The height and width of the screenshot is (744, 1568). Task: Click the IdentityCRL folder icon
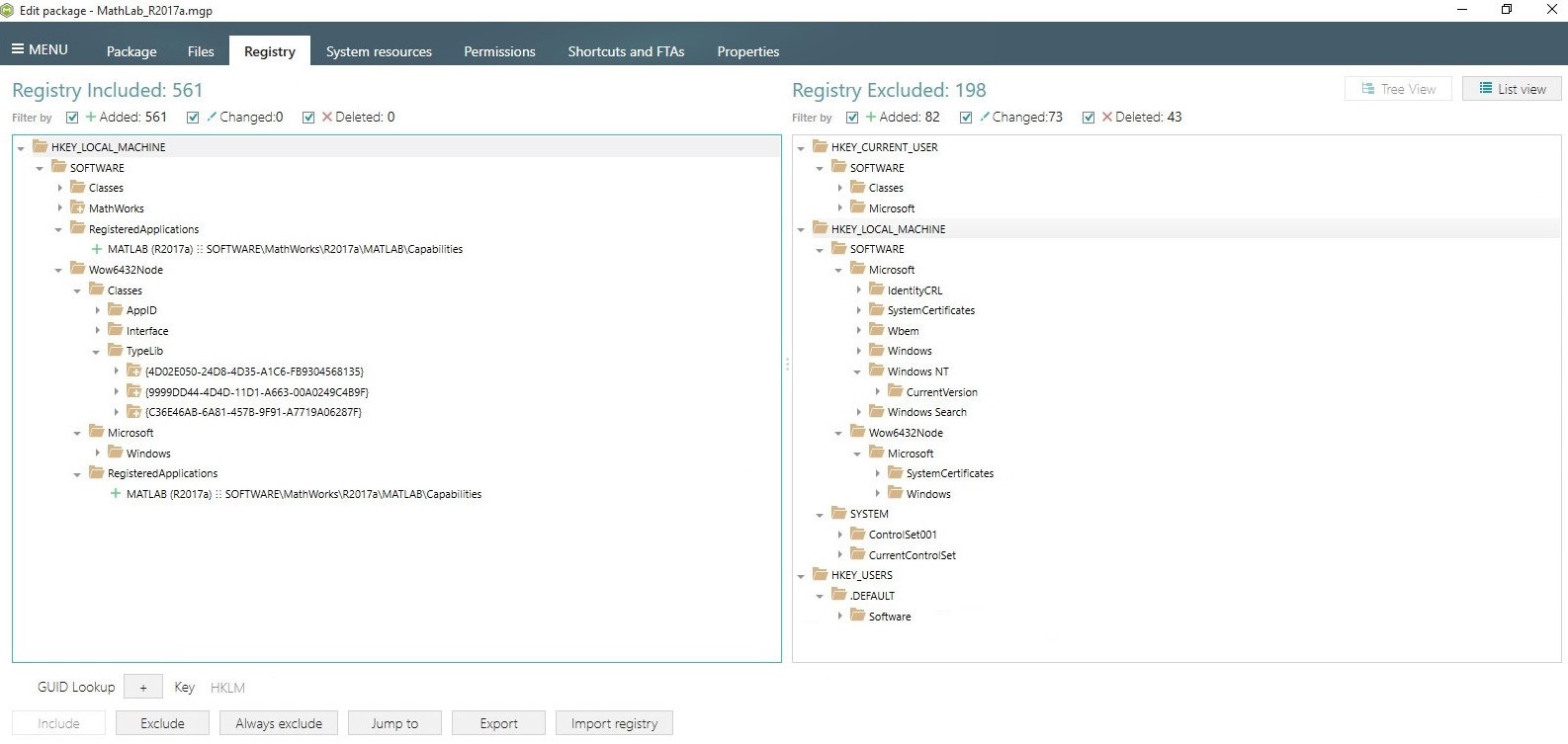click(876, 289)
